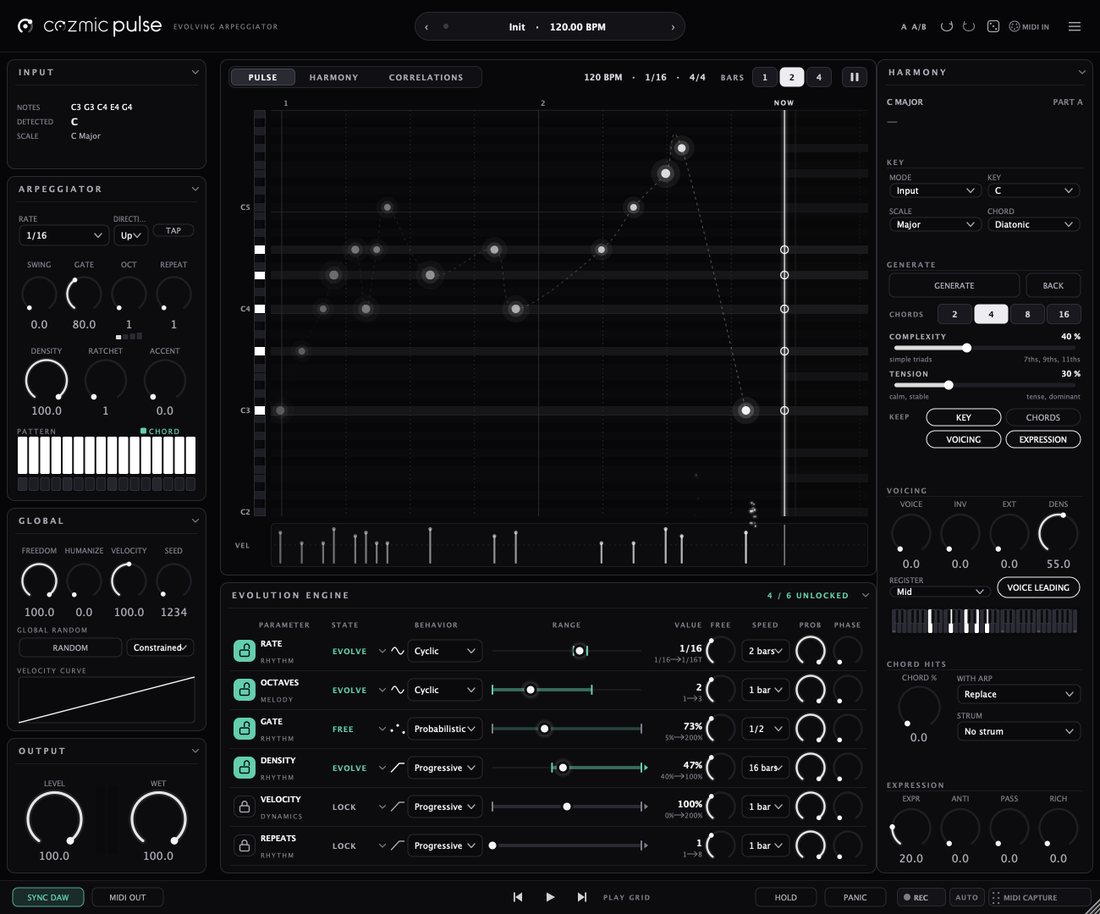This screenshot has width=1100, height=914.
Task: Click the ramp icon in DENSITY row
Action: pos(397,767)
